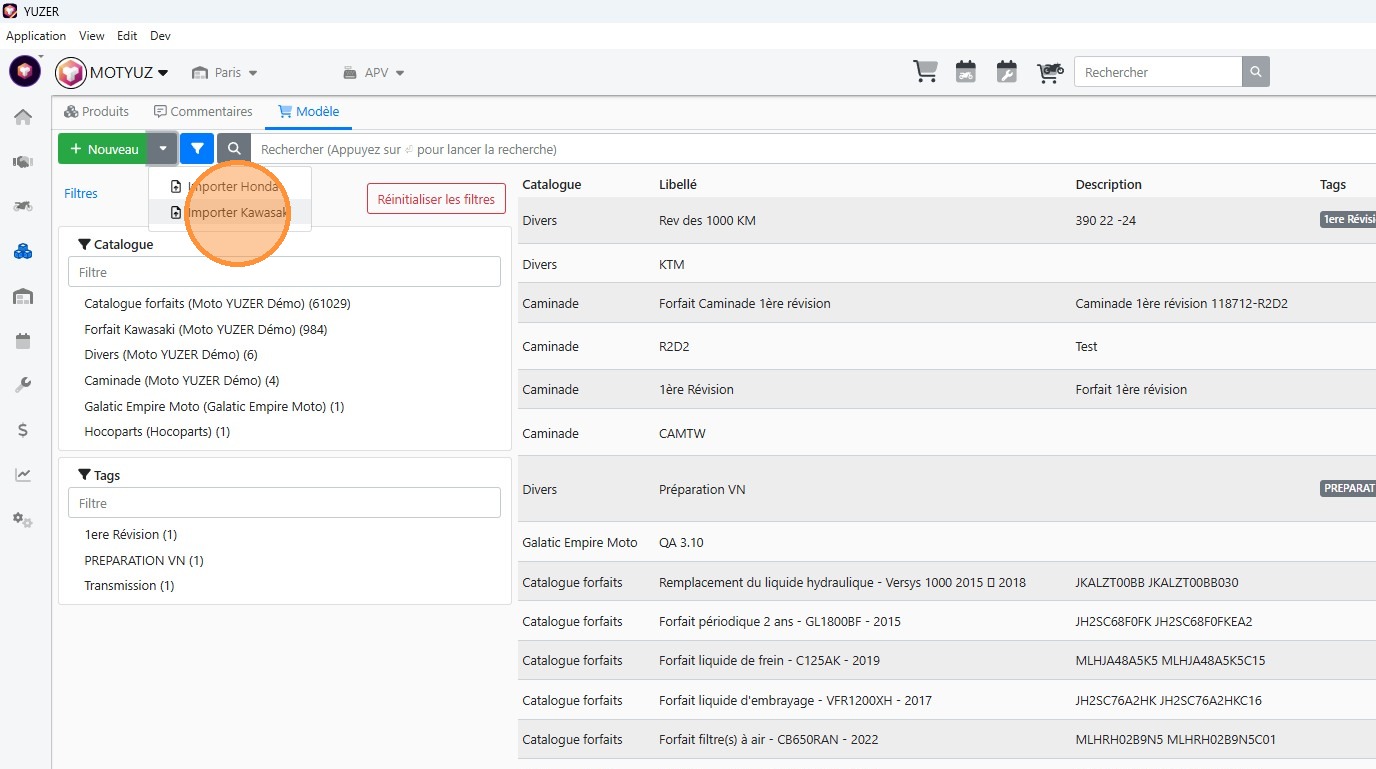Viewport: 1376px width, 769px height.
Task: Open settings gears in left sidebar
Action: point(23,520)
